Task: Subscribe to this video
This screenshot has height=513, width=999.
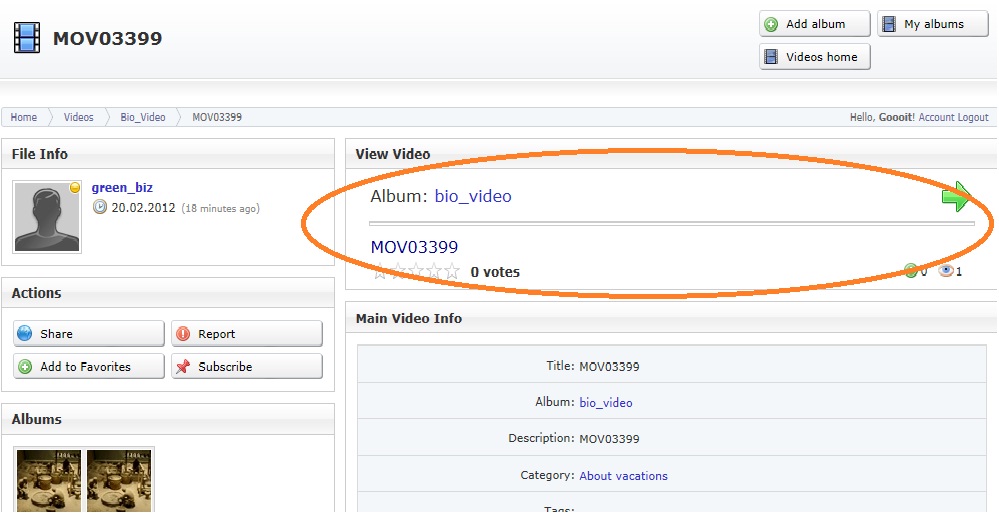Action: click(247, 367)
